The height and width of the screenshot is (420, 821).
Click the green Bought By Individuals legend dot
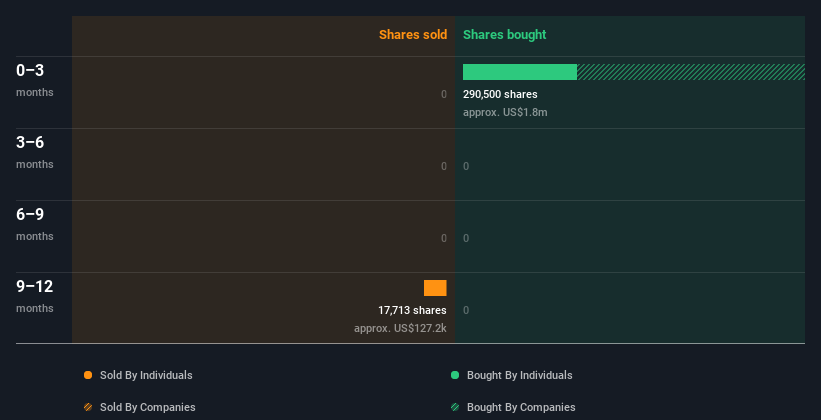455,375
